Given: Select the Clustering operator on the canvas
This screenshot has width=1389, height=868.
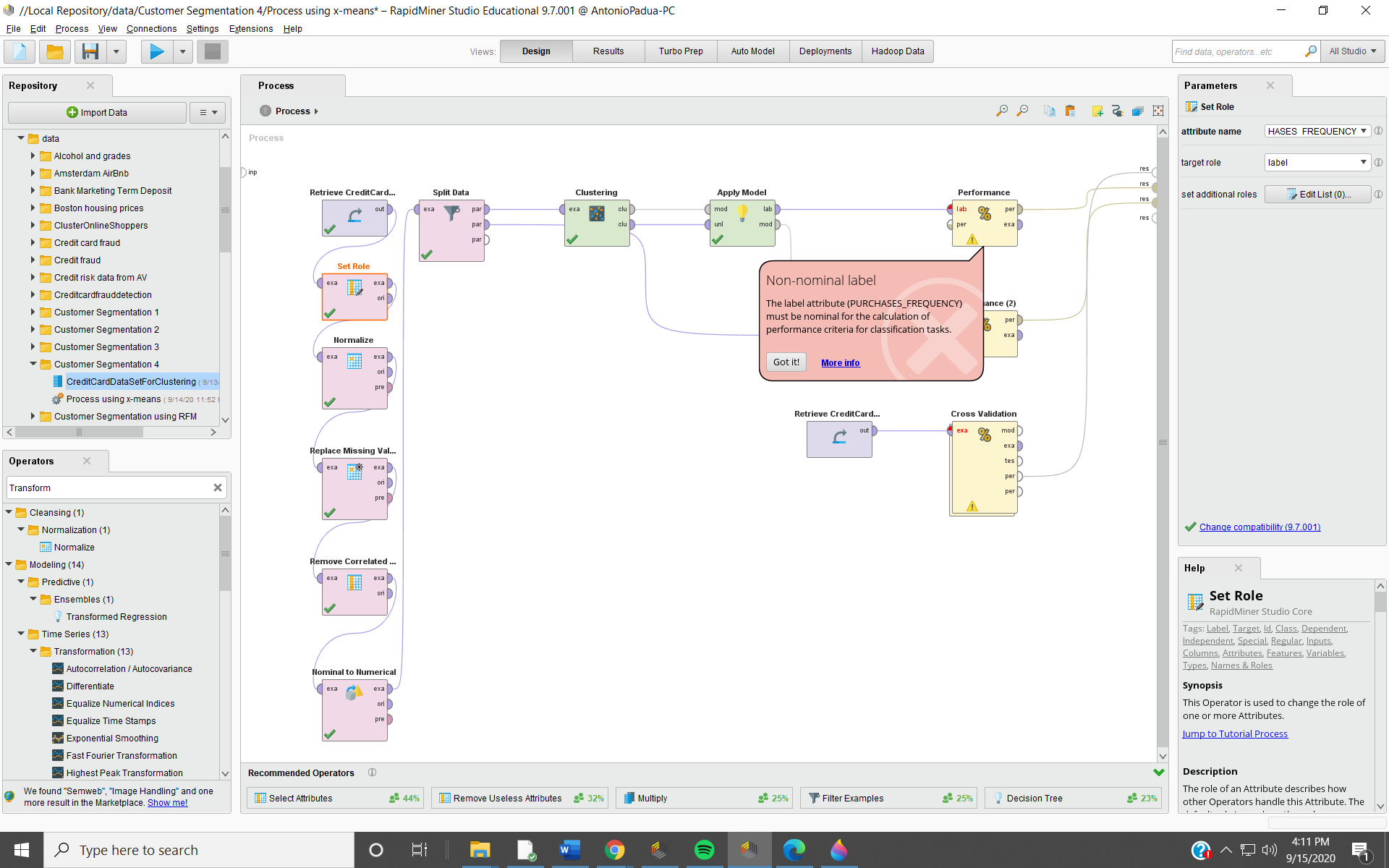Looking at the screenshot, I should click(x=597, y=223).
